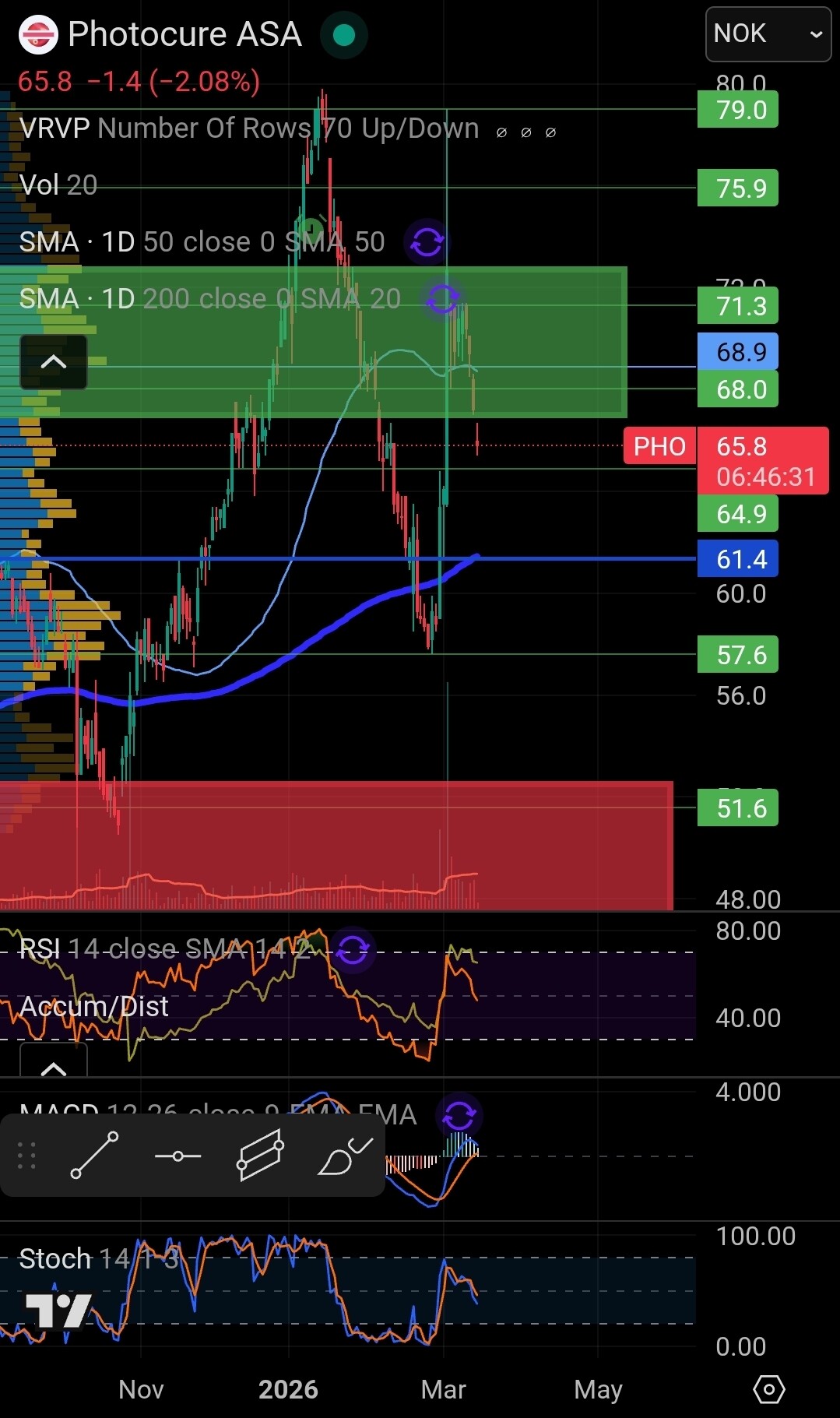840x1418 pixels.
Task: Collapse the main chart indicator legend
Action: tap(53, 362)
